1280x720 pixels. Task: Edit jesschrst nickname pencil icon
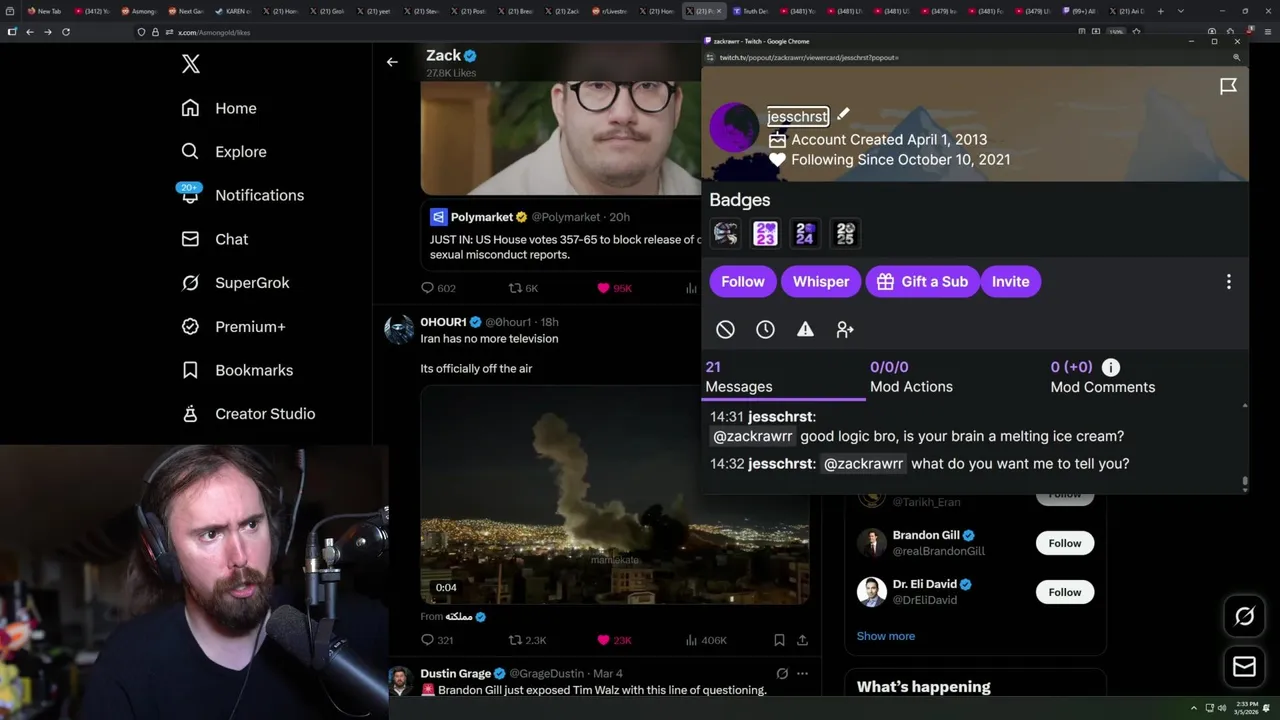[843, 114]
